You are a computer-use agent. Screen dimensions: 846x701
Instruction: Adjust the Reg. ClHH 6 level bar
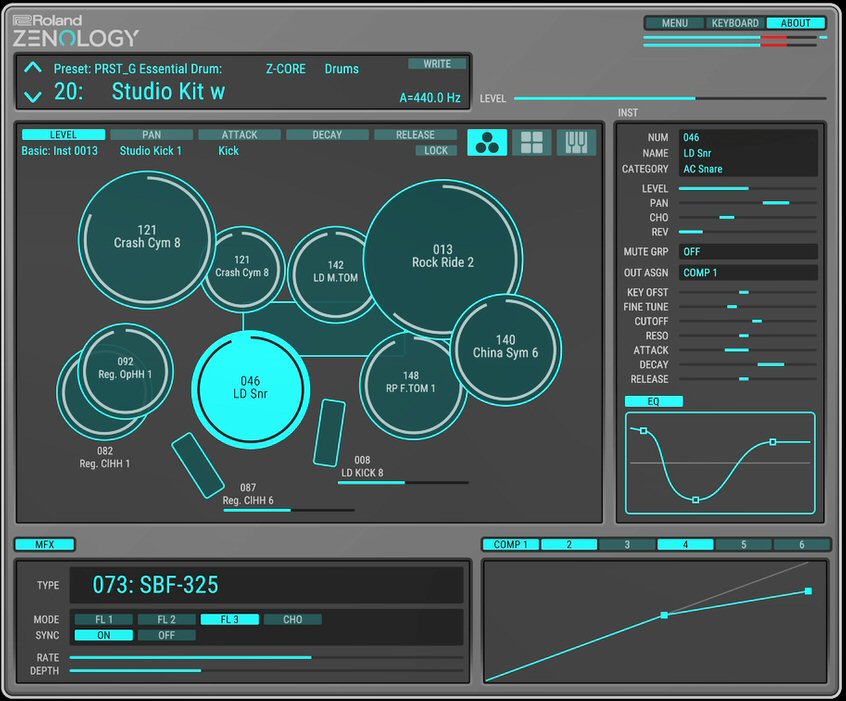point(289,510)
